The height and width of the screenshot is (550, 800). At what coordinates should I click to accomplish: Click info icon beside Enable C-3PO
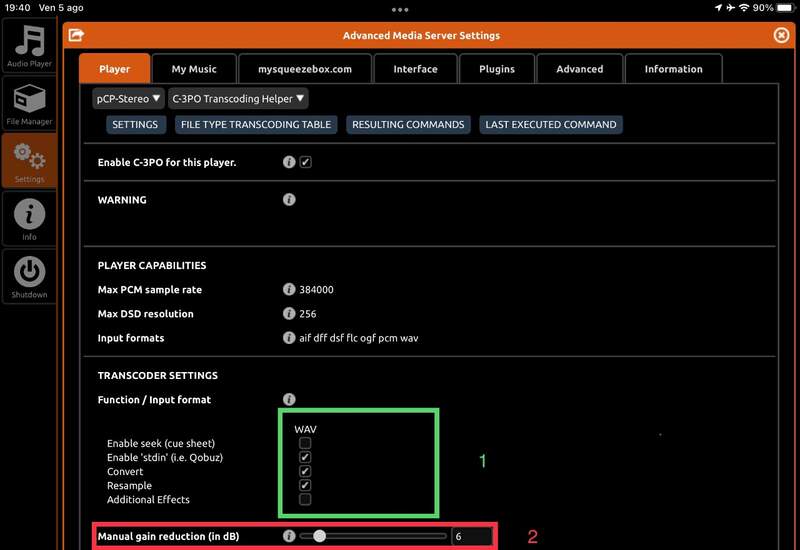pyautogui.click(x=289, y=162)
